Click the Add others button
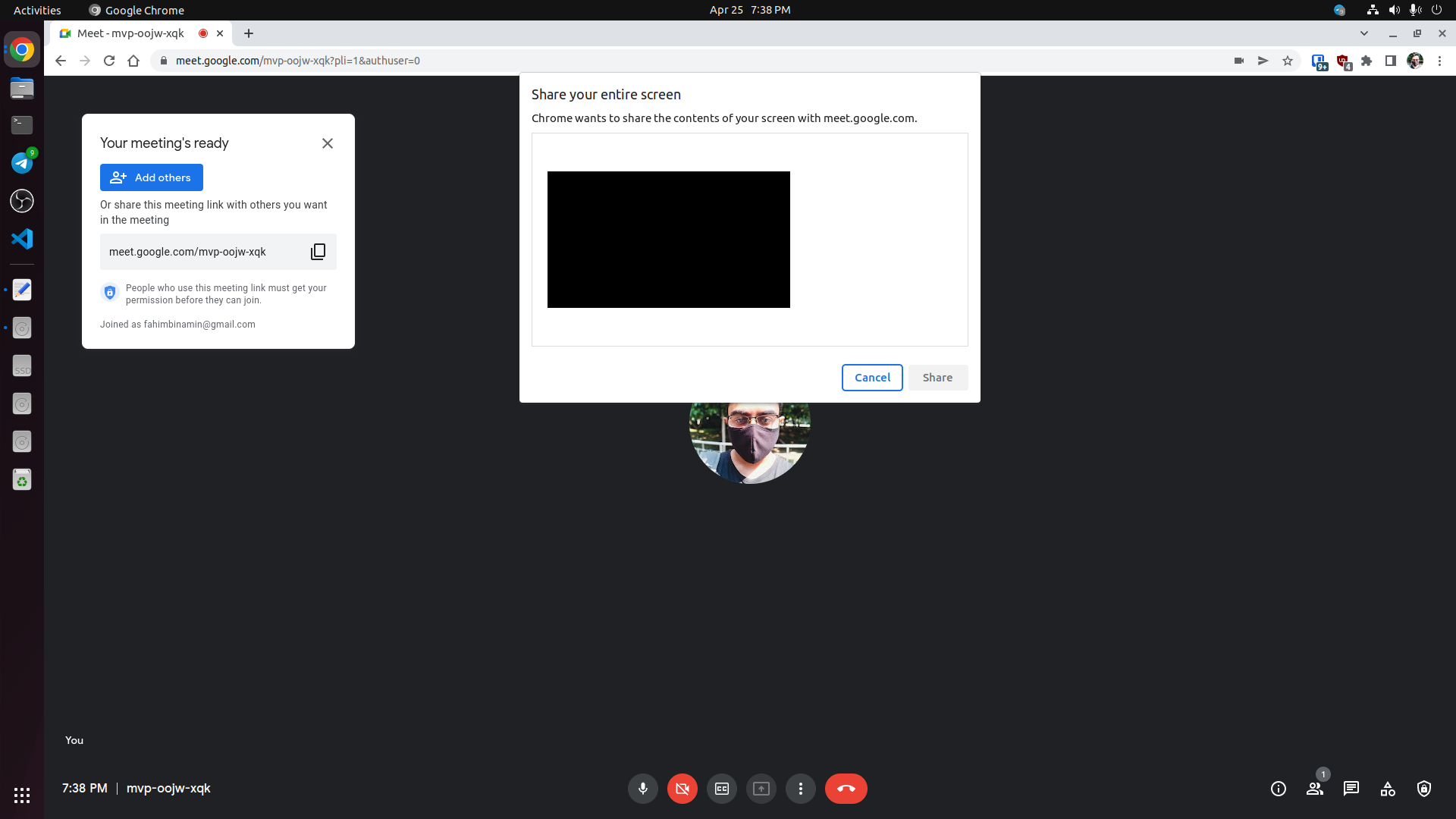This screenshot has height=819, width=1456. coord(151,177)
